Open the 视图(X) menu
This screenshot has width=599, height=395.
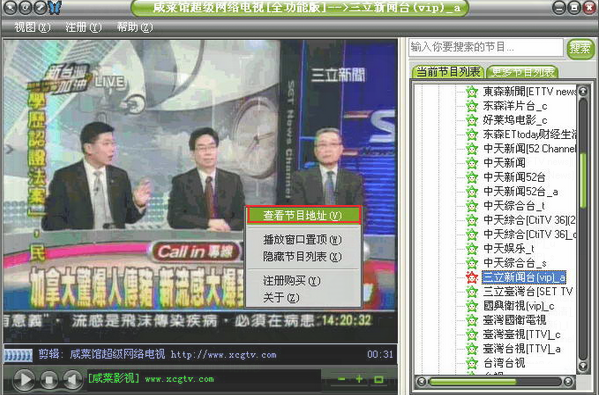tap(32, 27)
